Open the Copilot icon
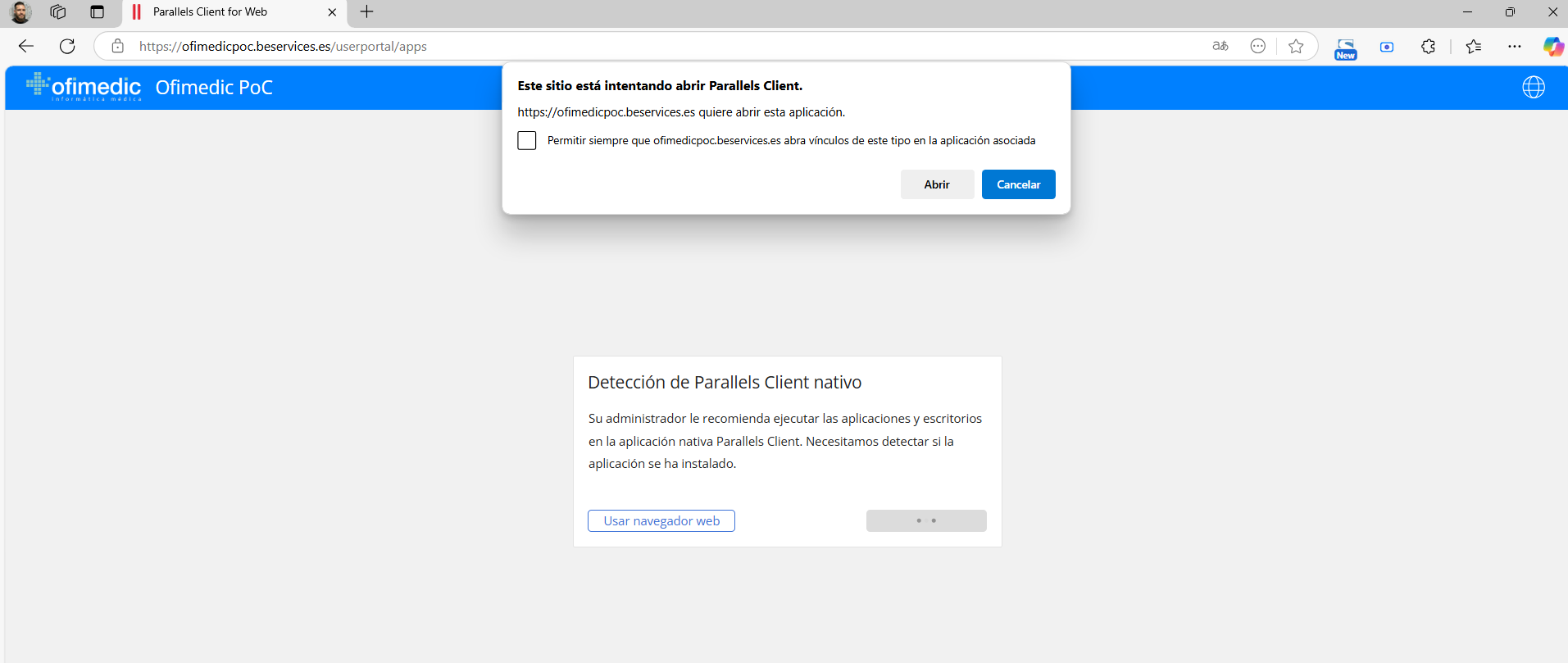 pos(1553,47)
